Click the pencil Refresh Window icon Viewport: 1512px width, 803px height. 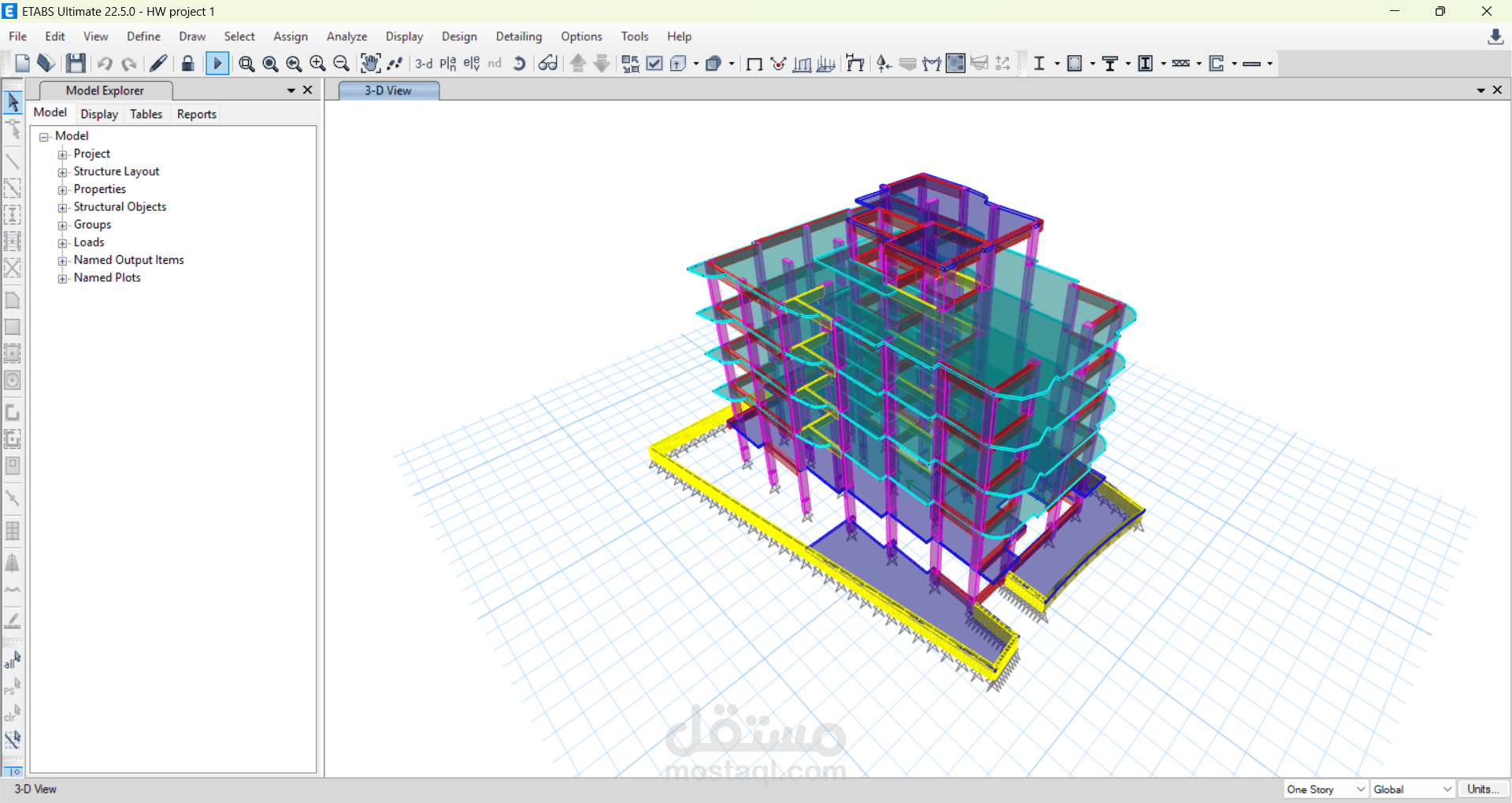click(158, 64)
